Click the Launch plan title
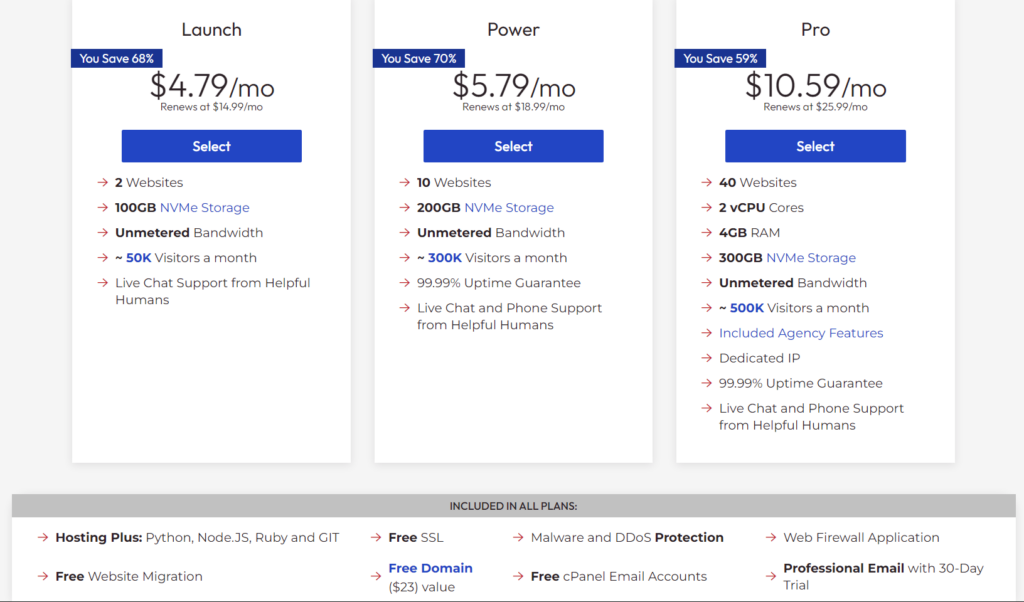 [212, 29]
